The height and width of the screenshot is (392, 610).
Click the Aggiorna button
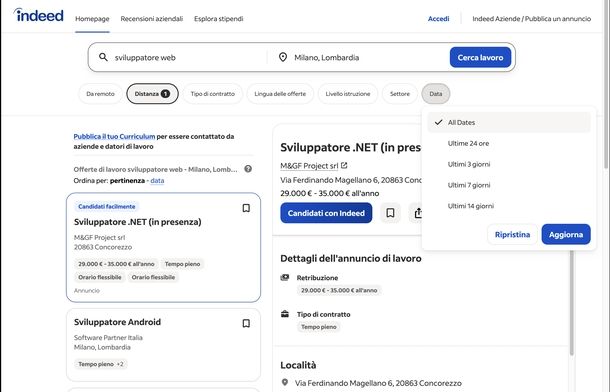[566, 234]
